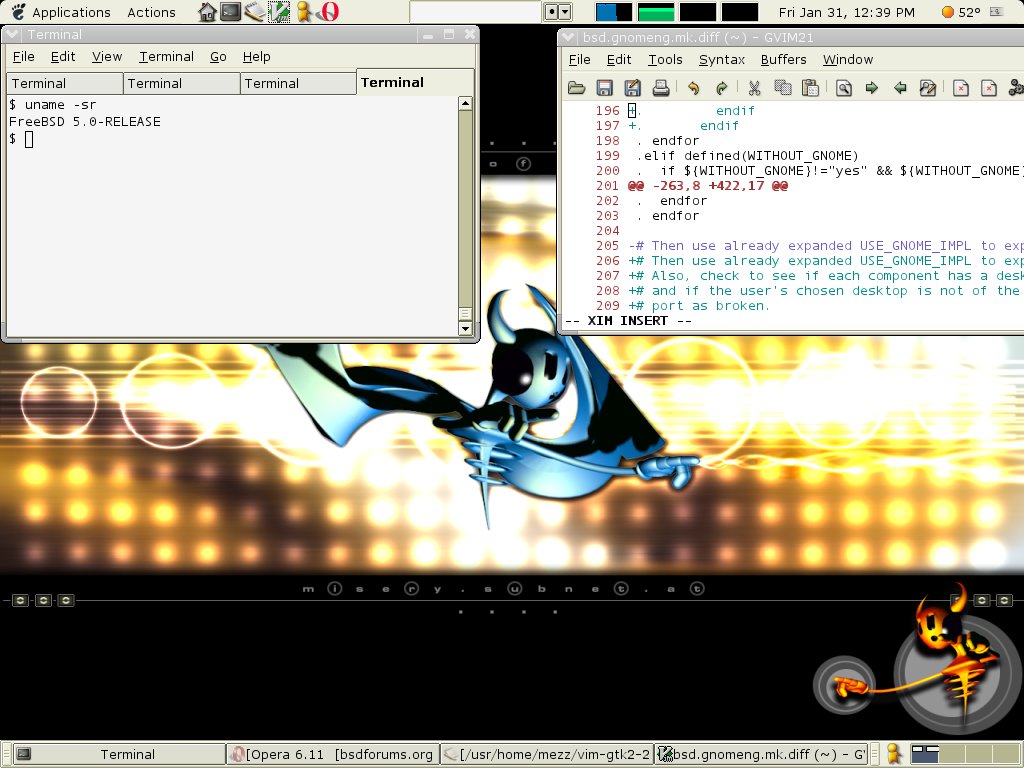1024x768 pixels.
Task: Select the first workspace in the pager
Action: (x=925, y=754)
